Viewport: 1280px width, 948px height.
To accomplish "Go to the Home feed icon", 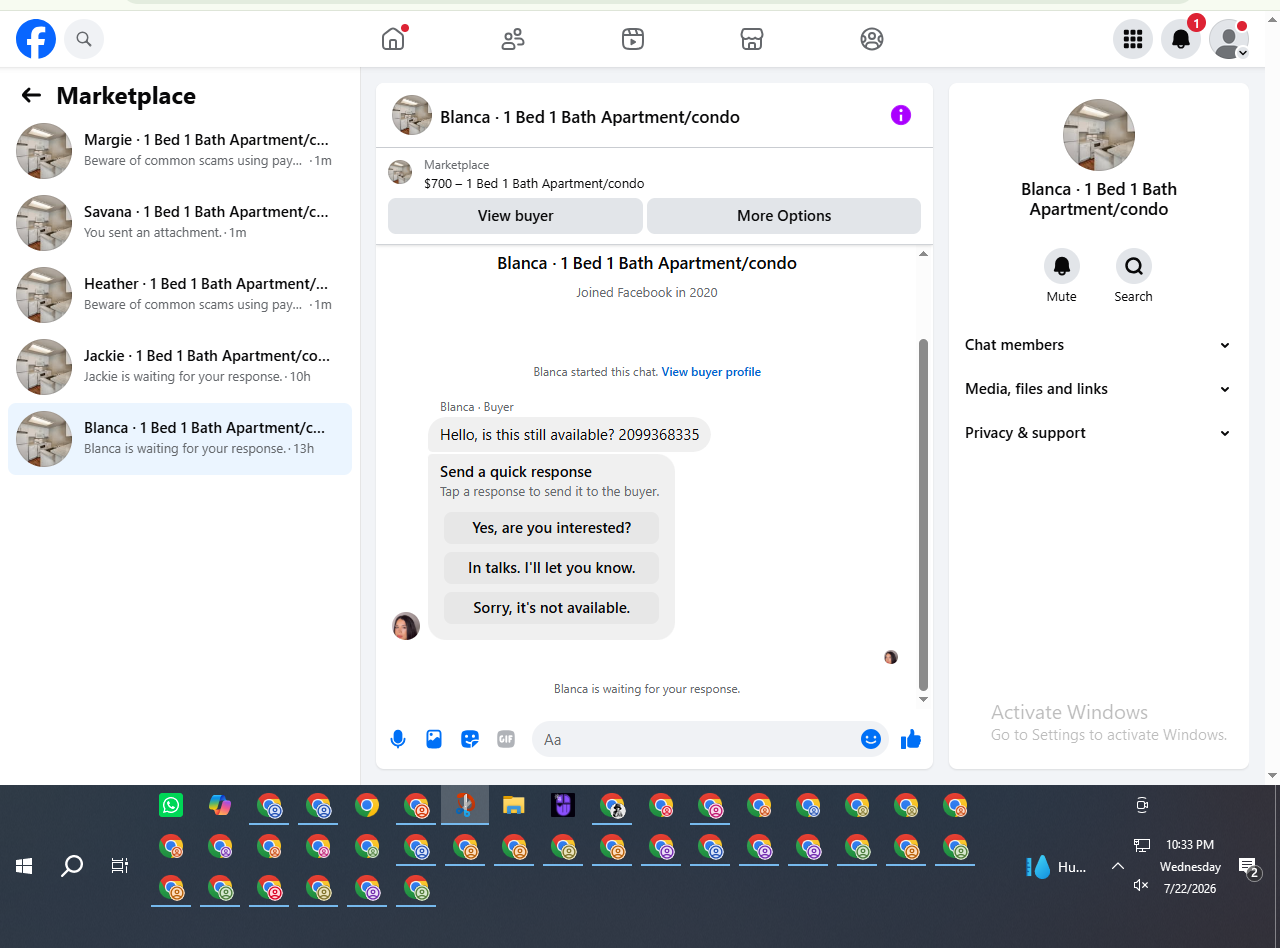I will pyautogui.click(x=393, y=39).
